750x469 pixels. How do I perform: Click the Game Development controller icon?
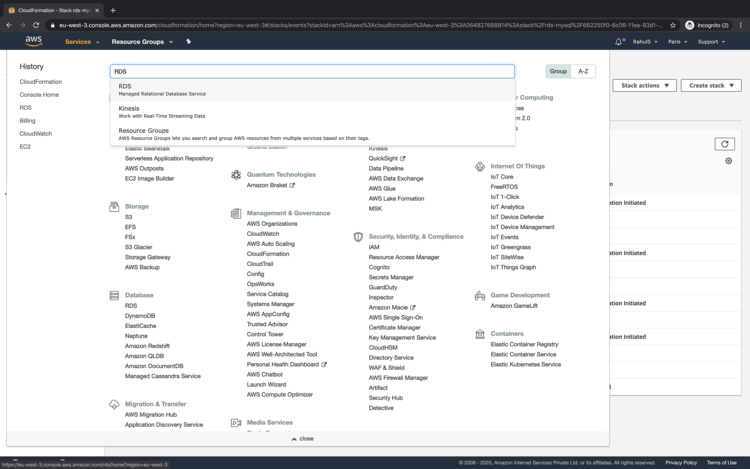pyautogui.click(x=480, y=296)
